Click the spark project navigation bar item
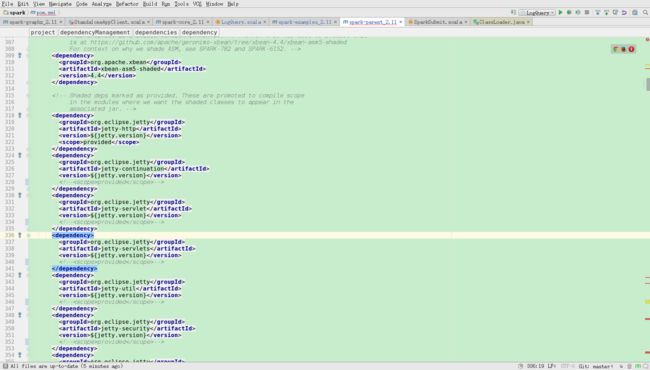The height and width of the screenshot is (370, 650). click(14, 13)
